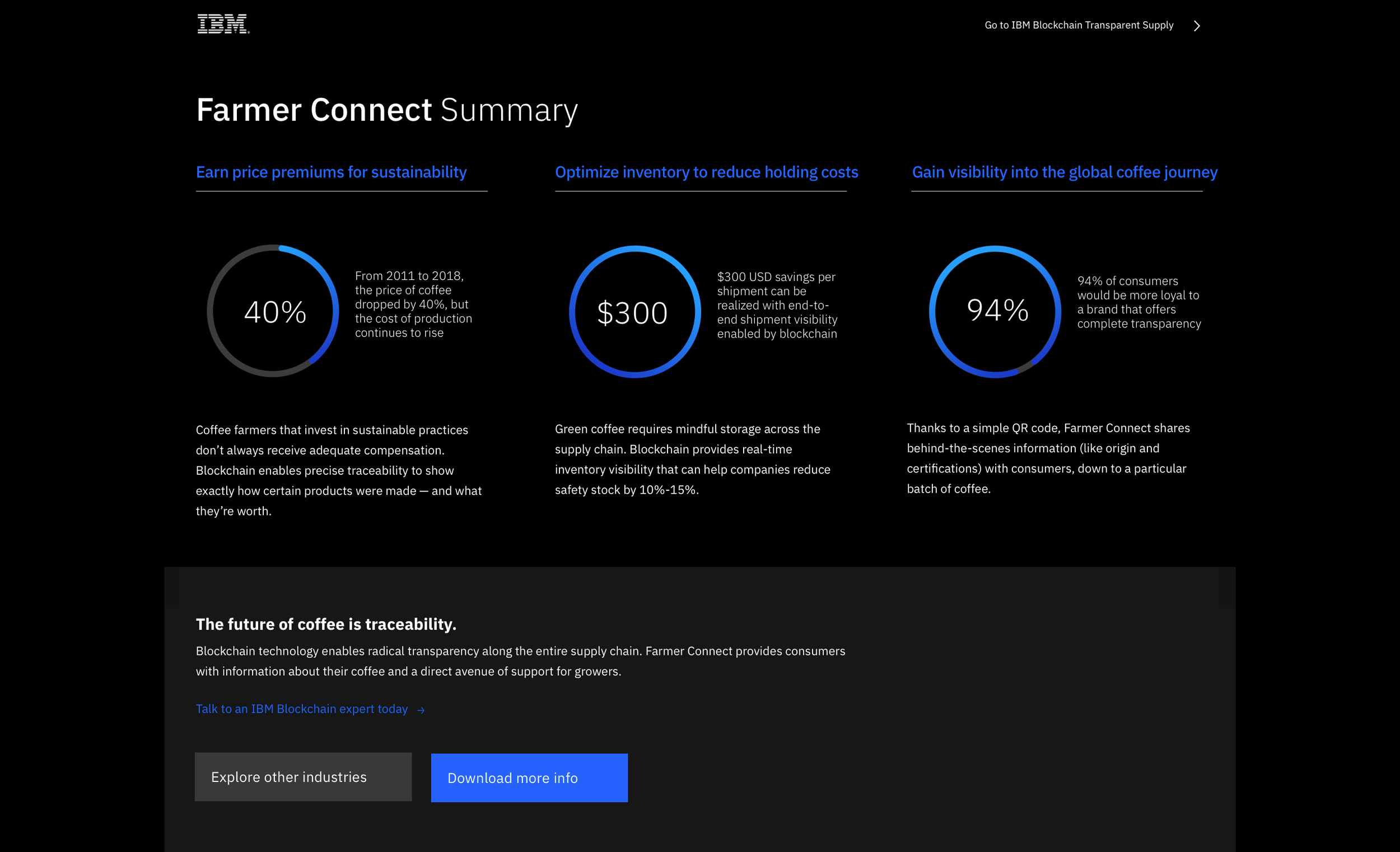Viewport: 1400px width, 852px height.
Task: Click the $300 circular chart
Action: tap(634, 311)
